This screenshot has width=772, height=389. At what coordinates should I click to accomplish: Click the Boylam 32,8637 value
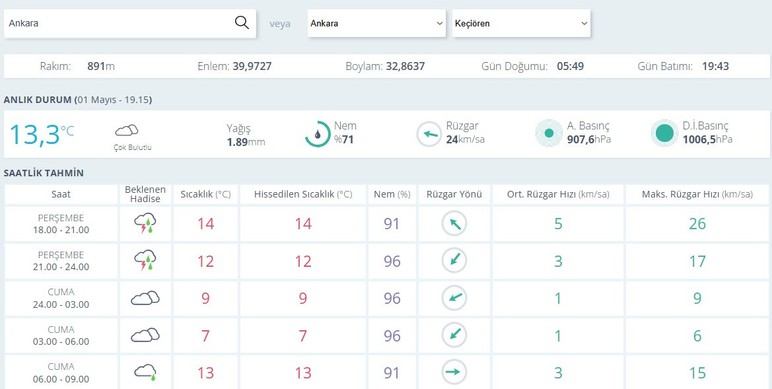(x=405, y=66)
